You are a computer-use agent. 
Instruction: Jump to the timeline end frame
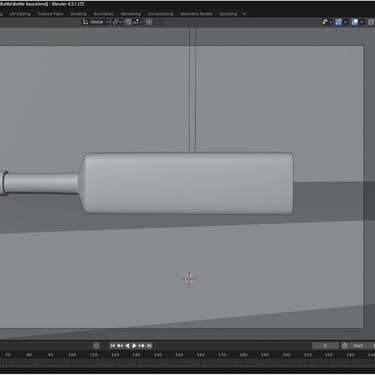(149, 346)
